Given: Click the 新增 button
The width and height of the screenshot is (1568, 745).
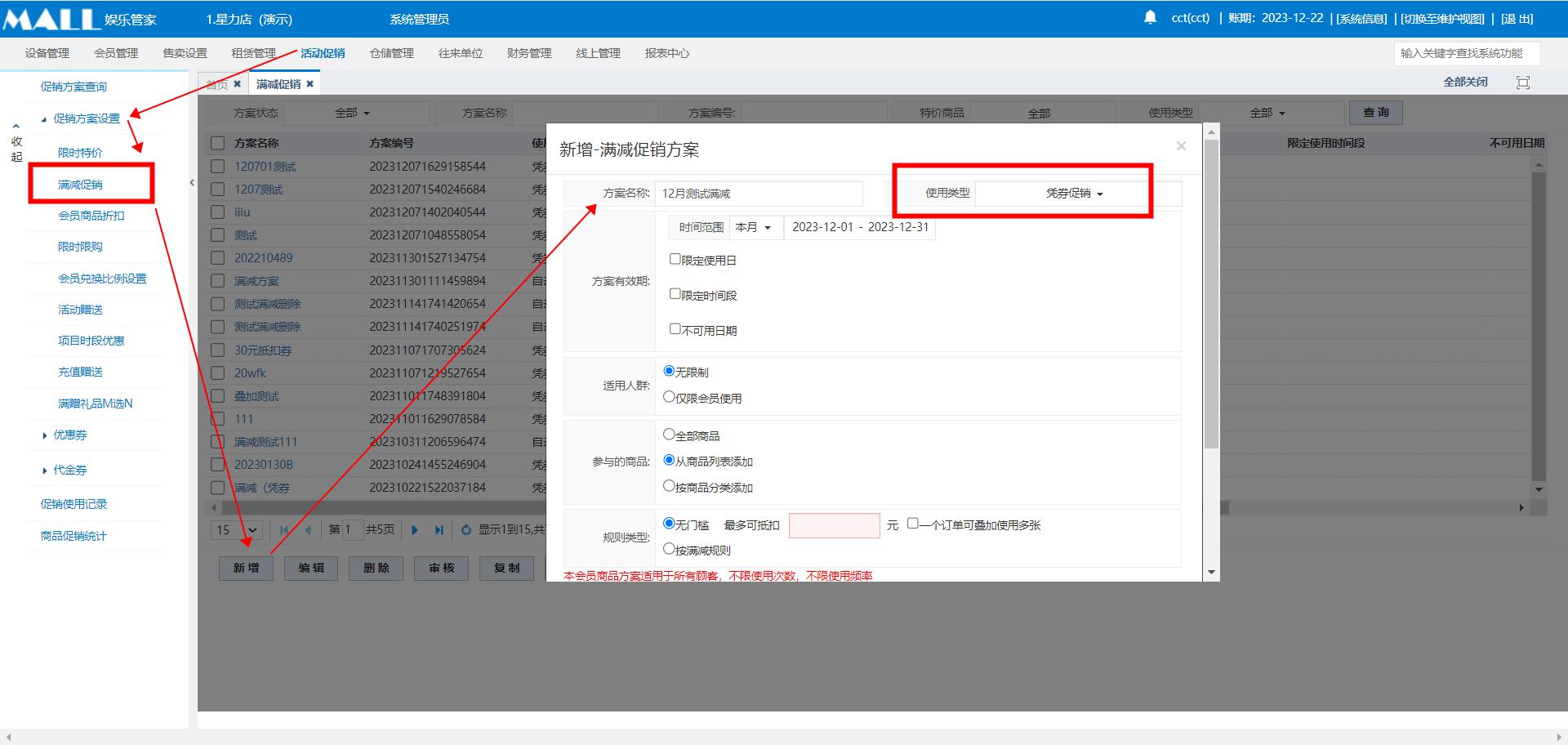Looking at the screenshot, I should (x=247, y=568).
